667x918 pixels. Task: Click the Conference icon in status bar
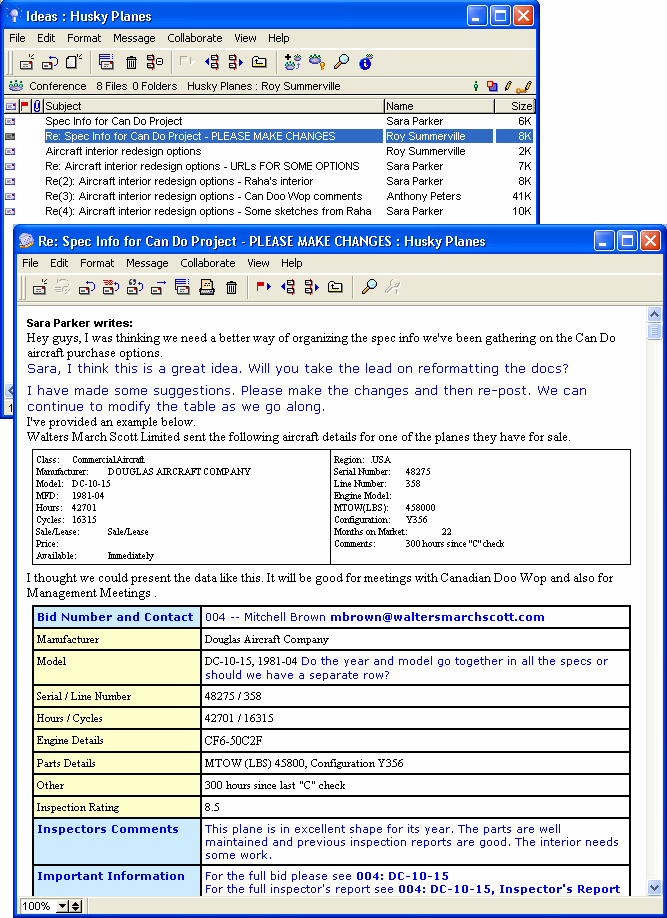tap(16, 86)
